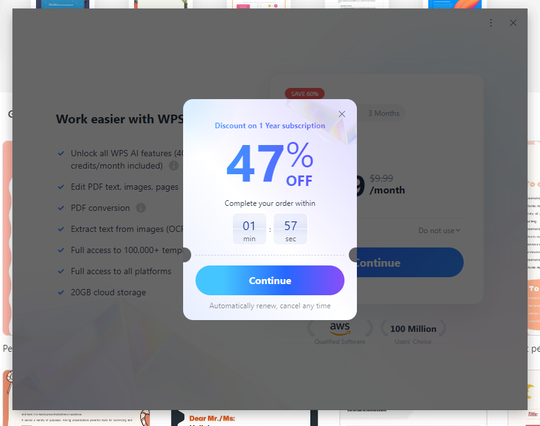Close the WPS premium upgrade dialog

coord(513,23)
